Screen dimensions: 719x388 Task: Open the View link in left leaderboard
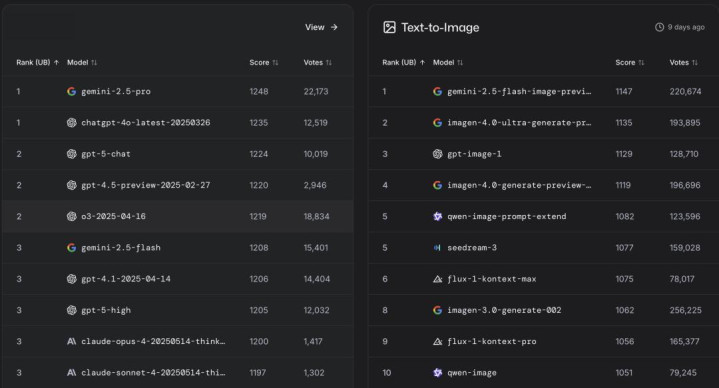click(x=321, y=27)
